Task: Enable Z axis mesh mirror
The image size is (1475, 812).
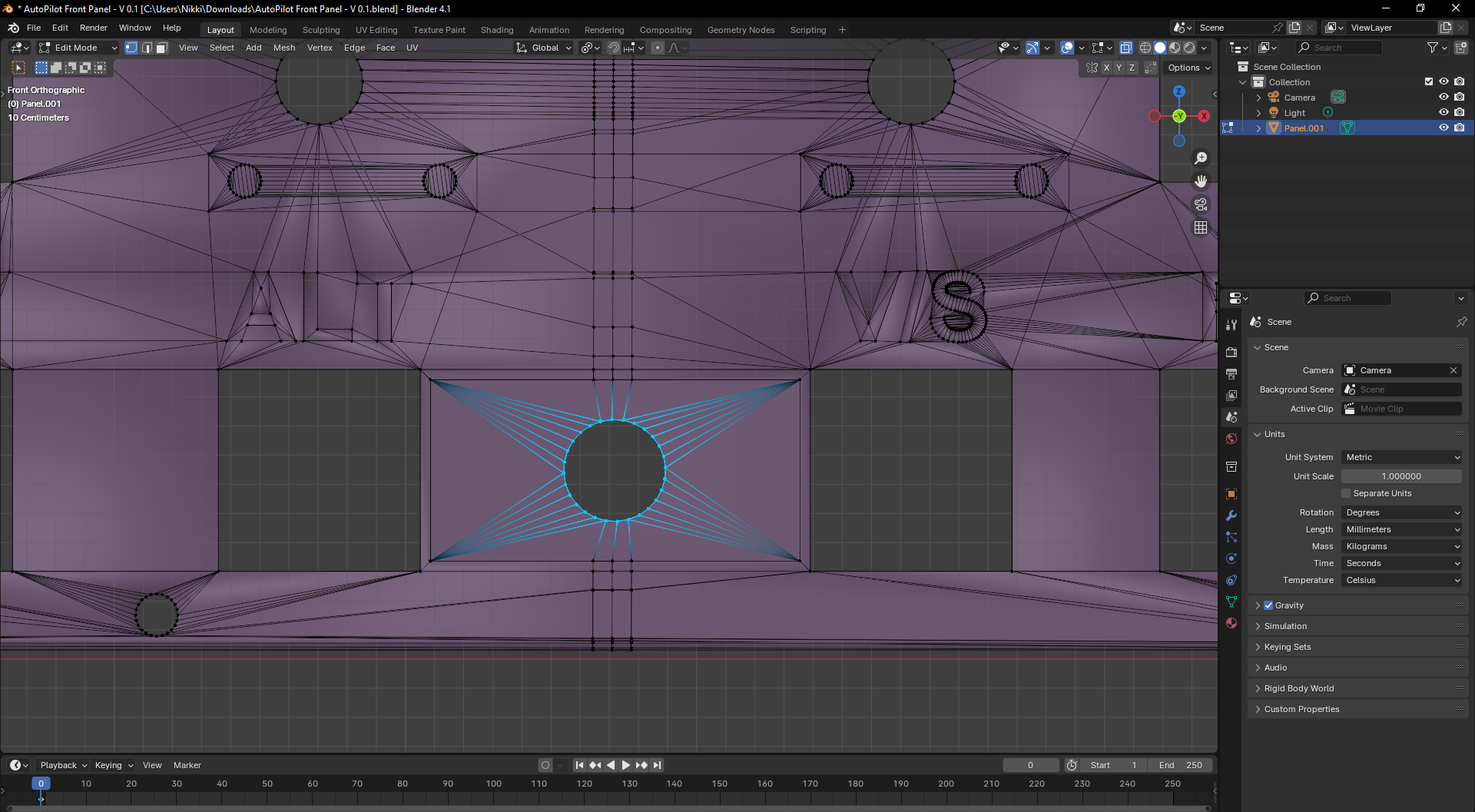Action: coord(1132,68)
